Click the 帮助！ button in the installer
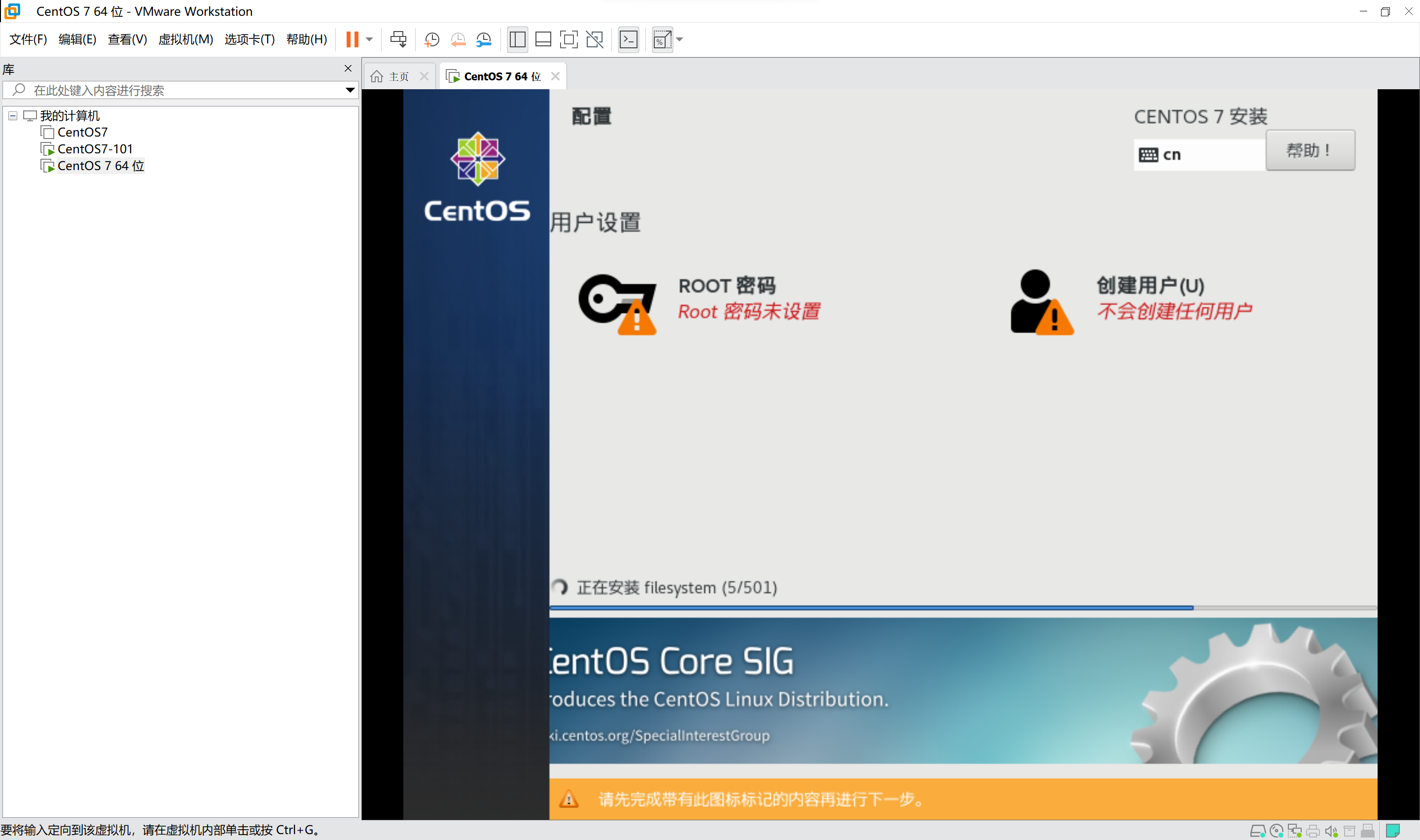1420x840 pixels. coord(1309,150)
